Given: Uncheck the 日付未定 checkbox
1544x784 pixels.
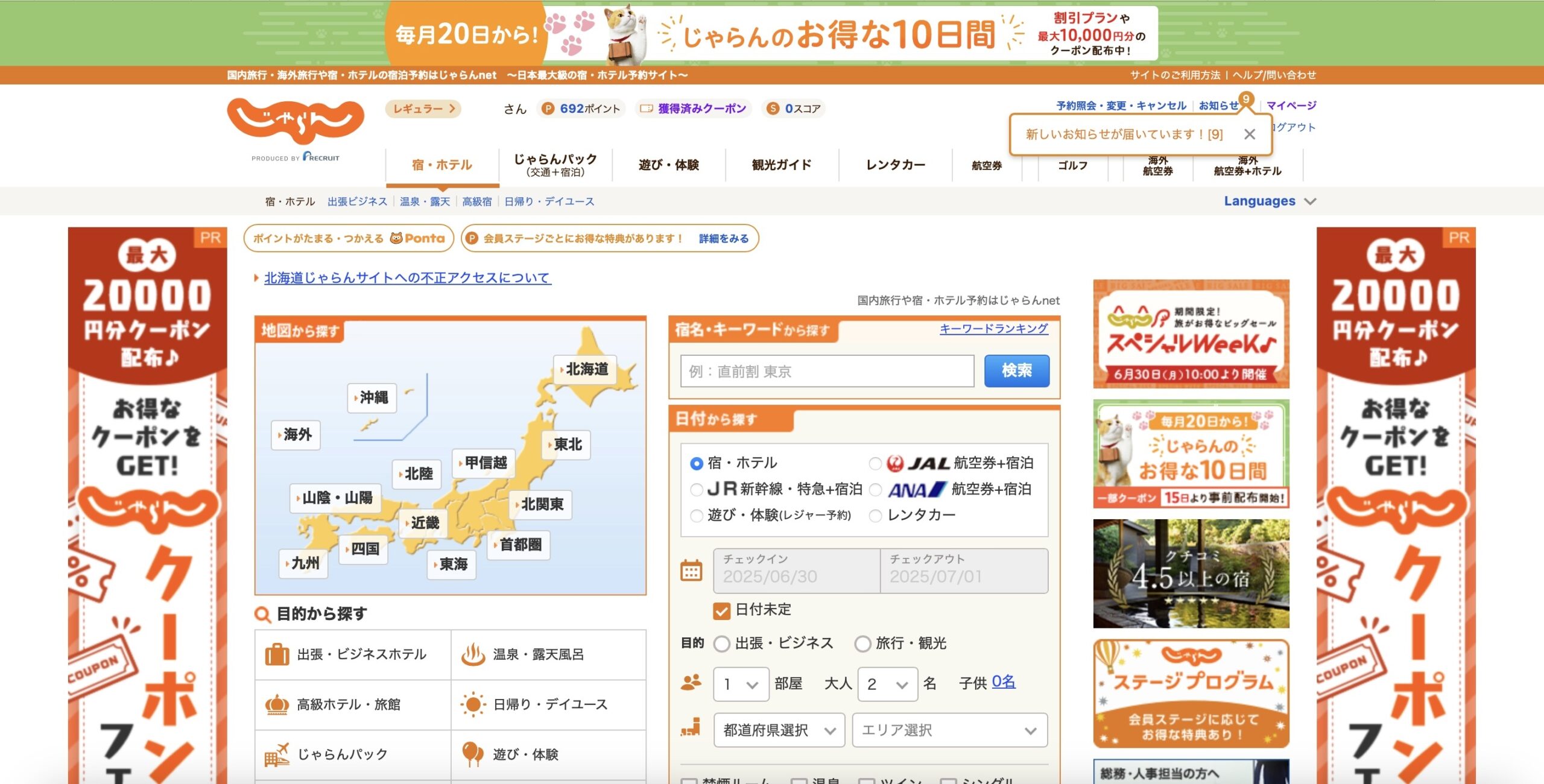Looking at the screenshot, I should [x=721, y=610].
